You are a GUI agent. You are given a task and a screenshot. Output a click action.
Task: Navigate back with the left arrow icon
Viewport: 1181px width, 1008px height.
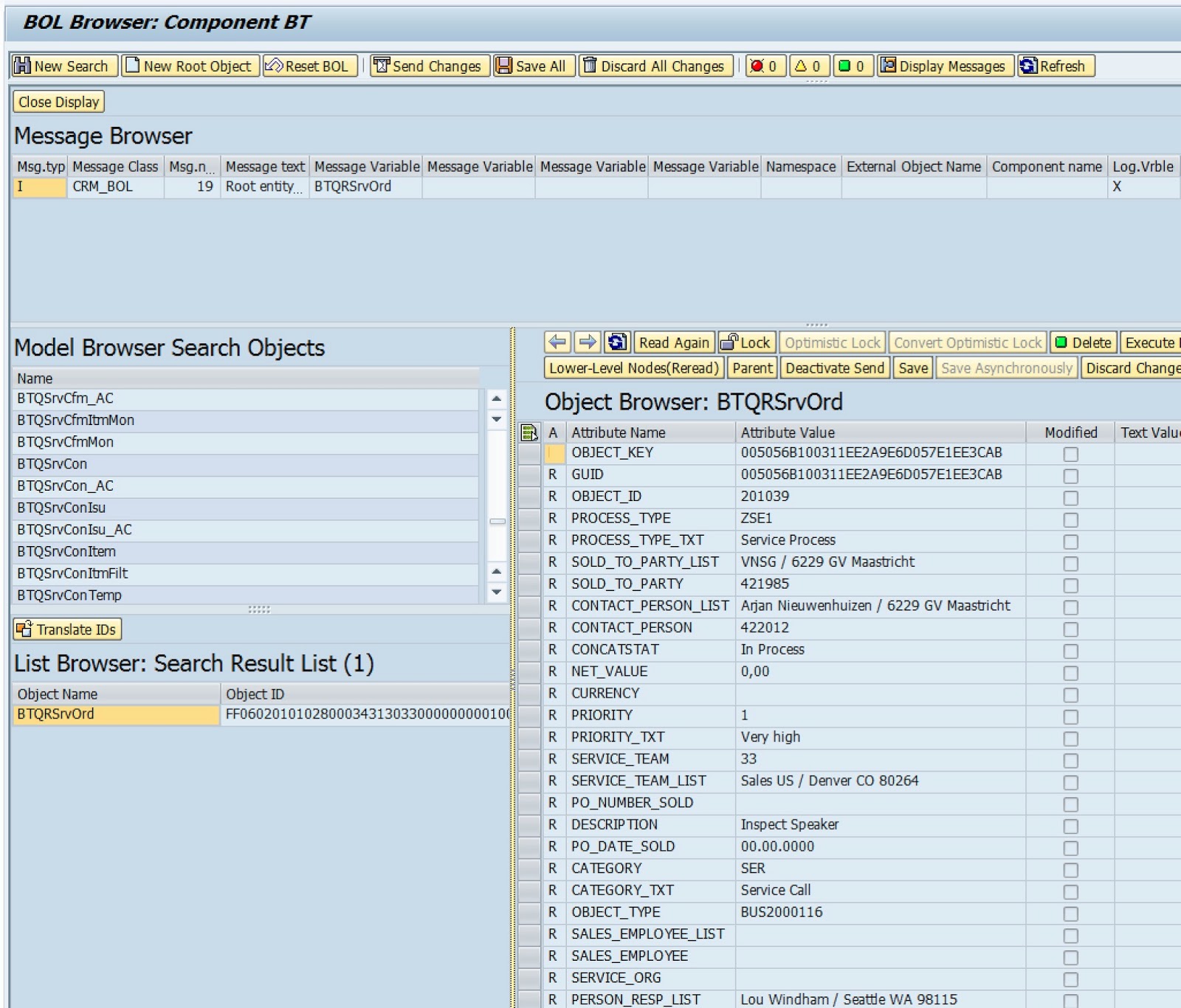click(558, 342)
